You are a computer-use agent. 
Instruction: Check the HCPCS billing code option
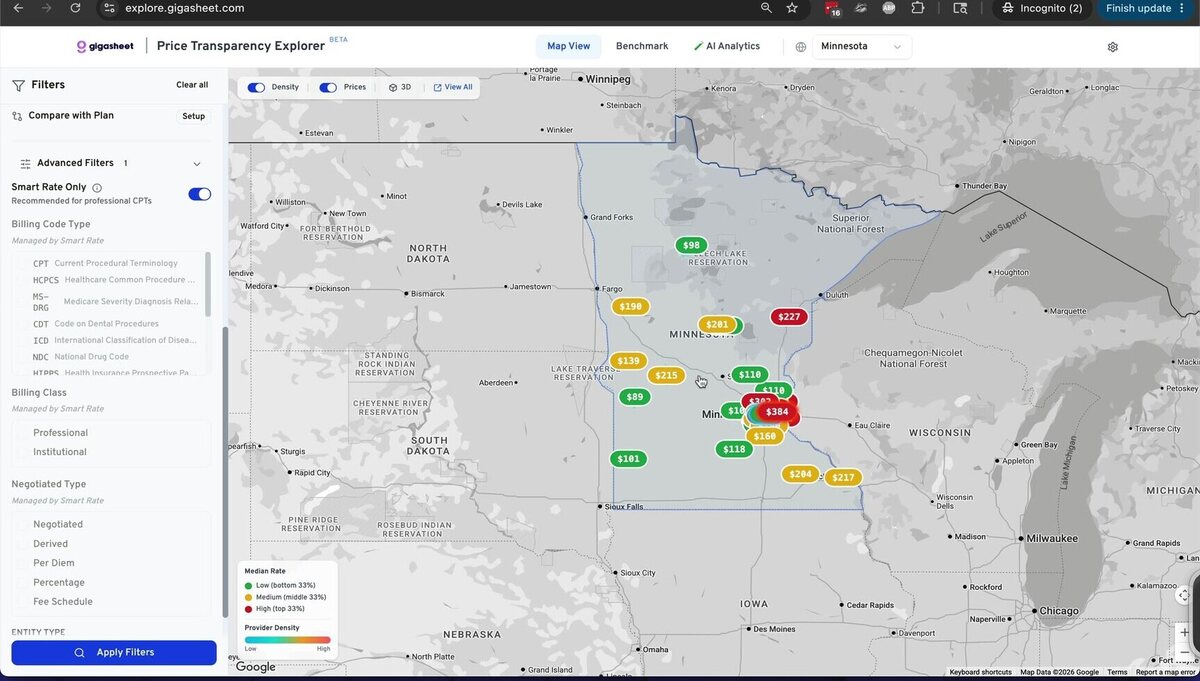pyautogui.click(x=24, y=280)
